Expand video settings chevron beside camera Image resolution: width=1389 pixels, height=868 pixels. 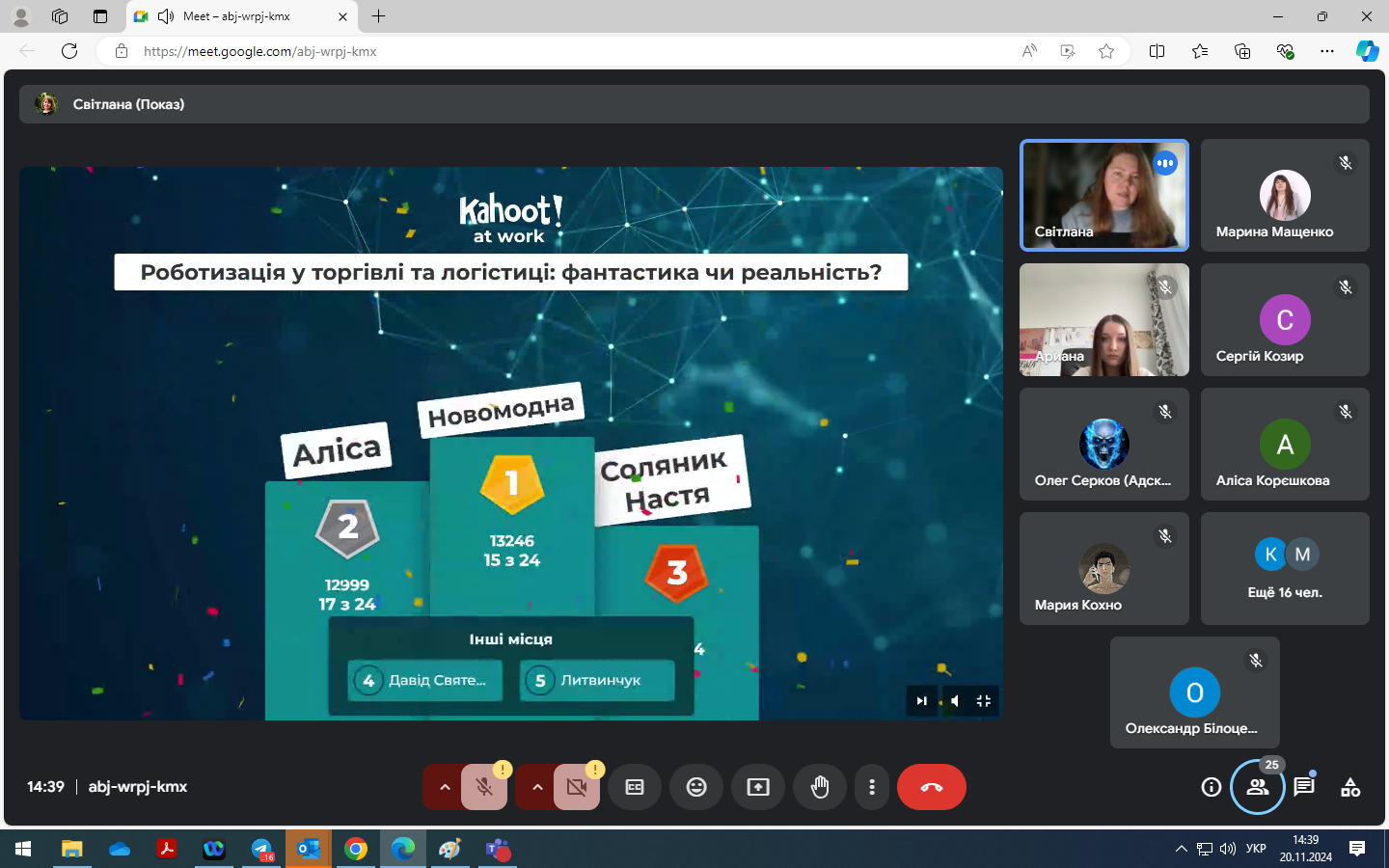536,787
